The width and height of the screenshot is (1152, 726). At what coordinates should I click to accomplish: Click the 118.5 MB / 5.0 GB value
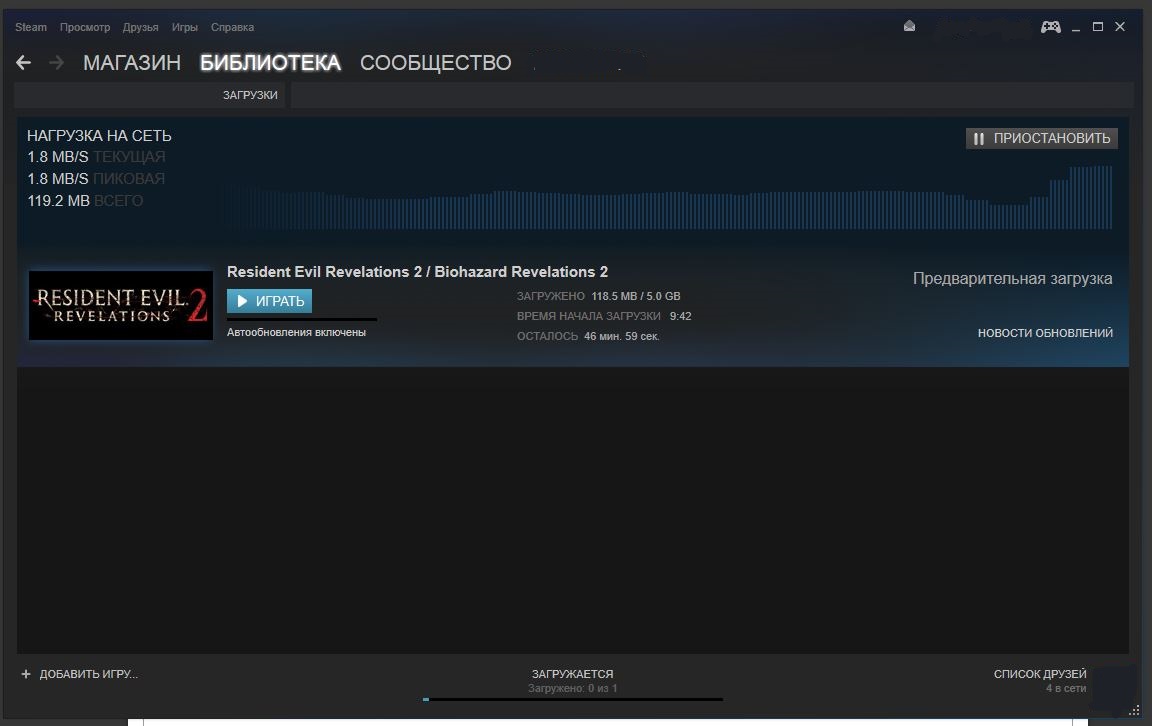coord(636,296)
